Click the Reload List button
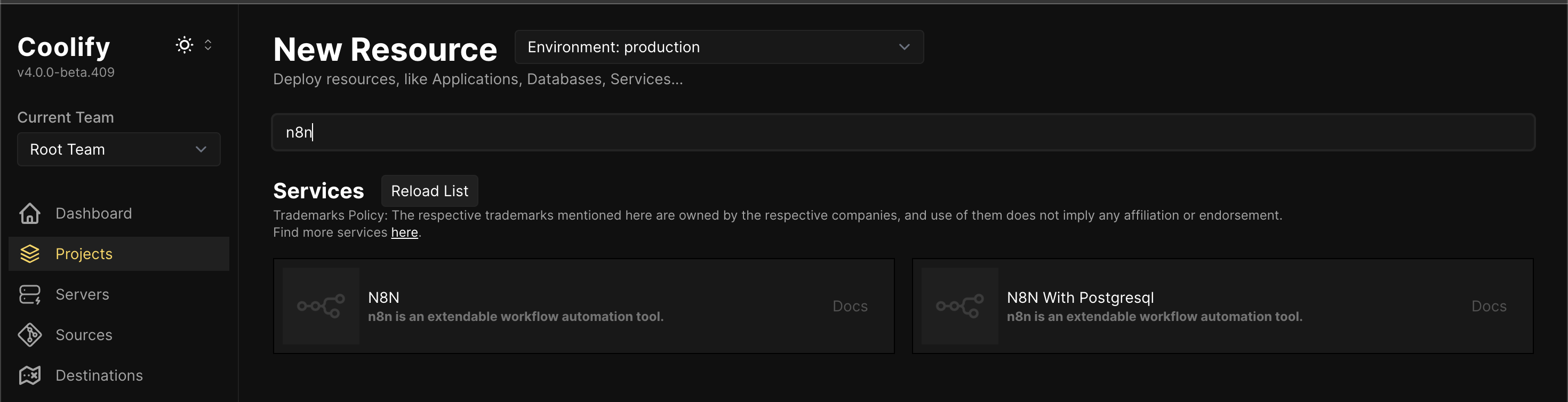1568x402 pixels. click(x=430, y=191)
